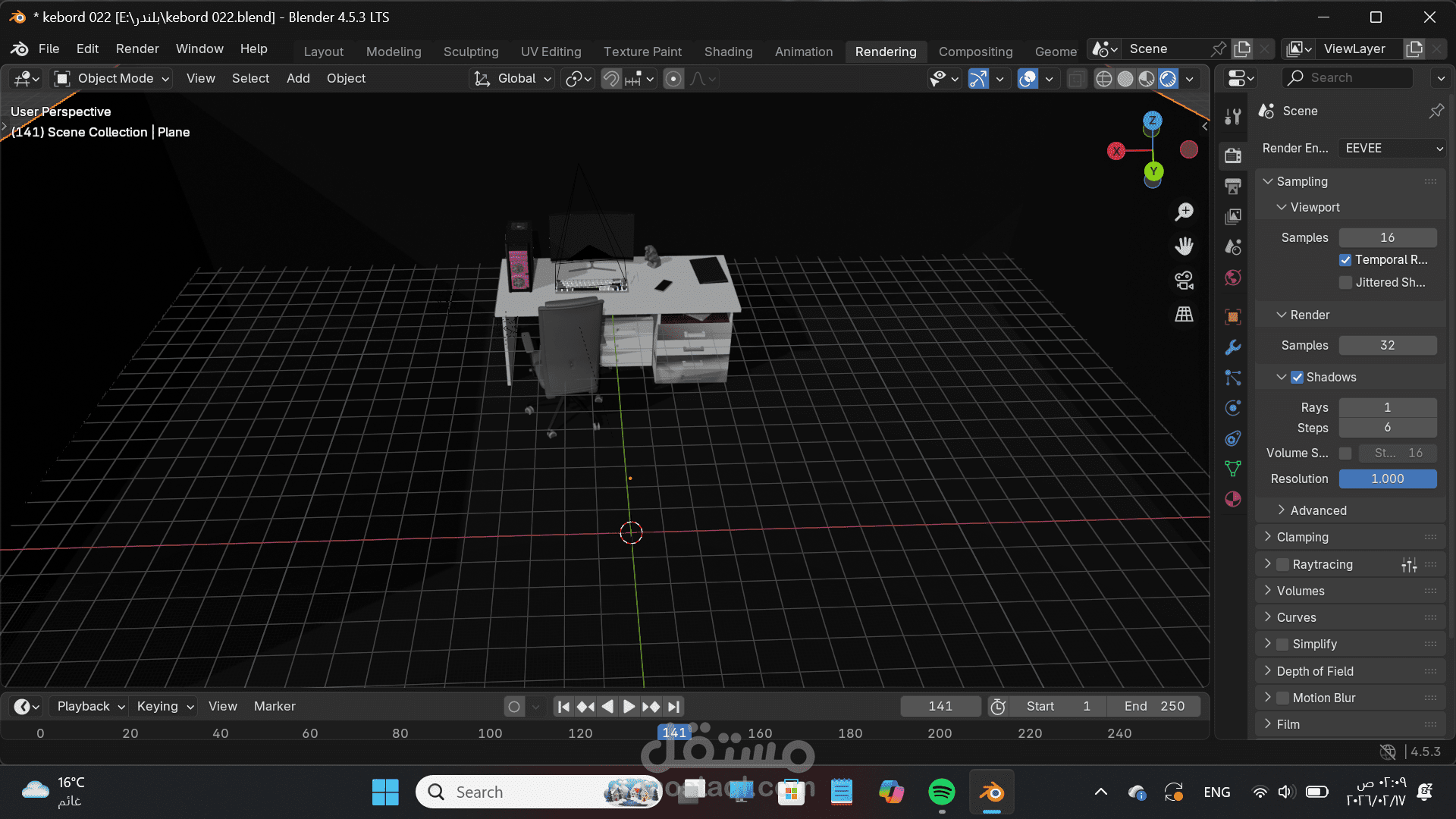Open the Render menu
This screenshot has width=1456, height=819.
(x=137, y=49)
